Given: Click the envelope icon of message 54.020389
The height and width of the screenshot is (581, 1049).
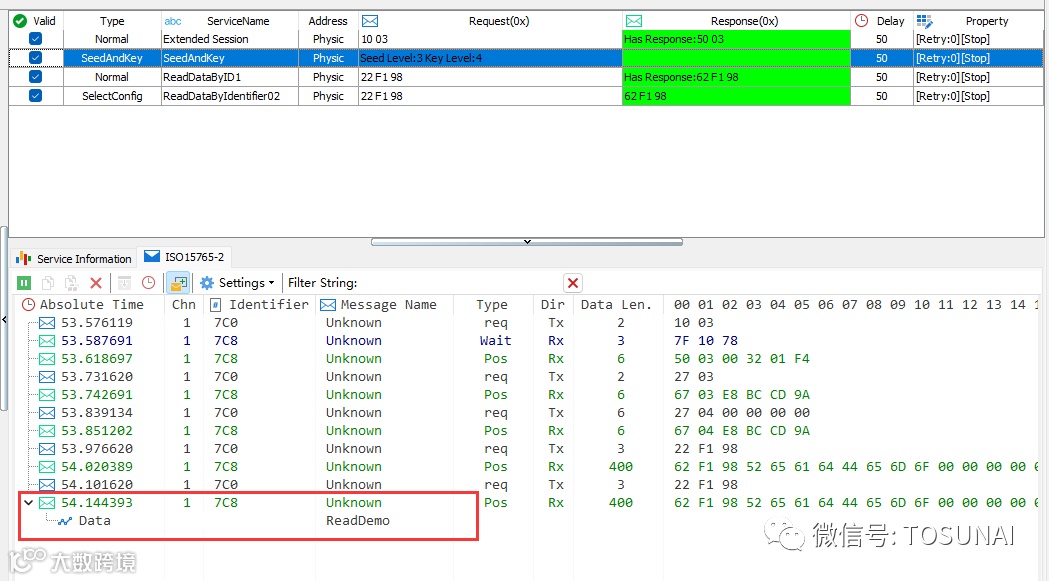Looking at the screenshot, I should click(47, 467).
